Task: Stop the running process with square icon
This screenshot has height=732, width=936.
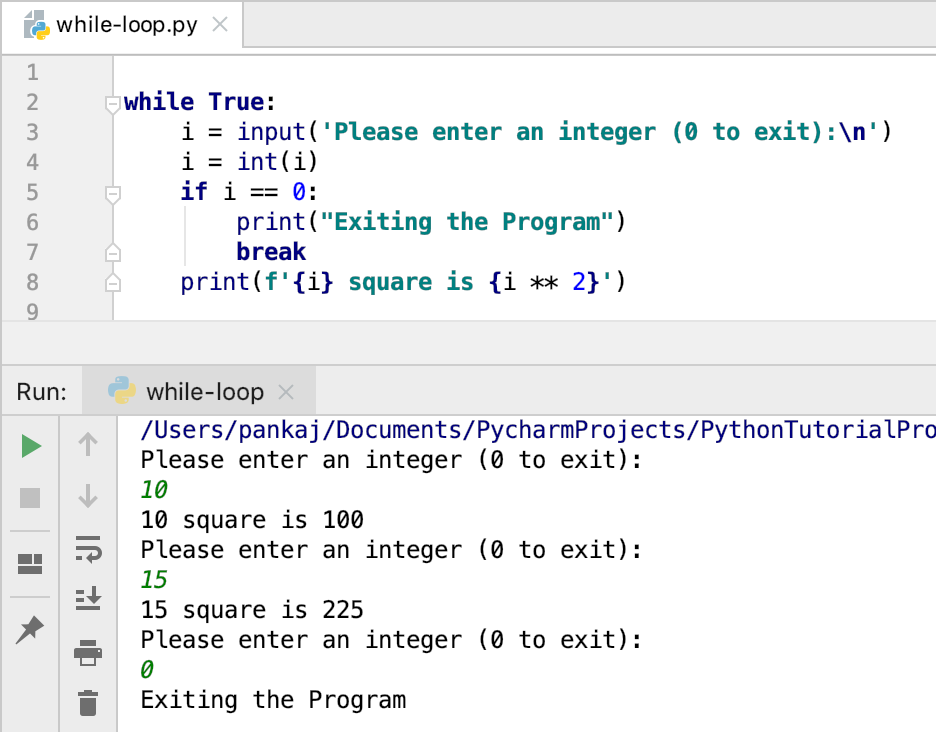Action: [x=30, y=497]
